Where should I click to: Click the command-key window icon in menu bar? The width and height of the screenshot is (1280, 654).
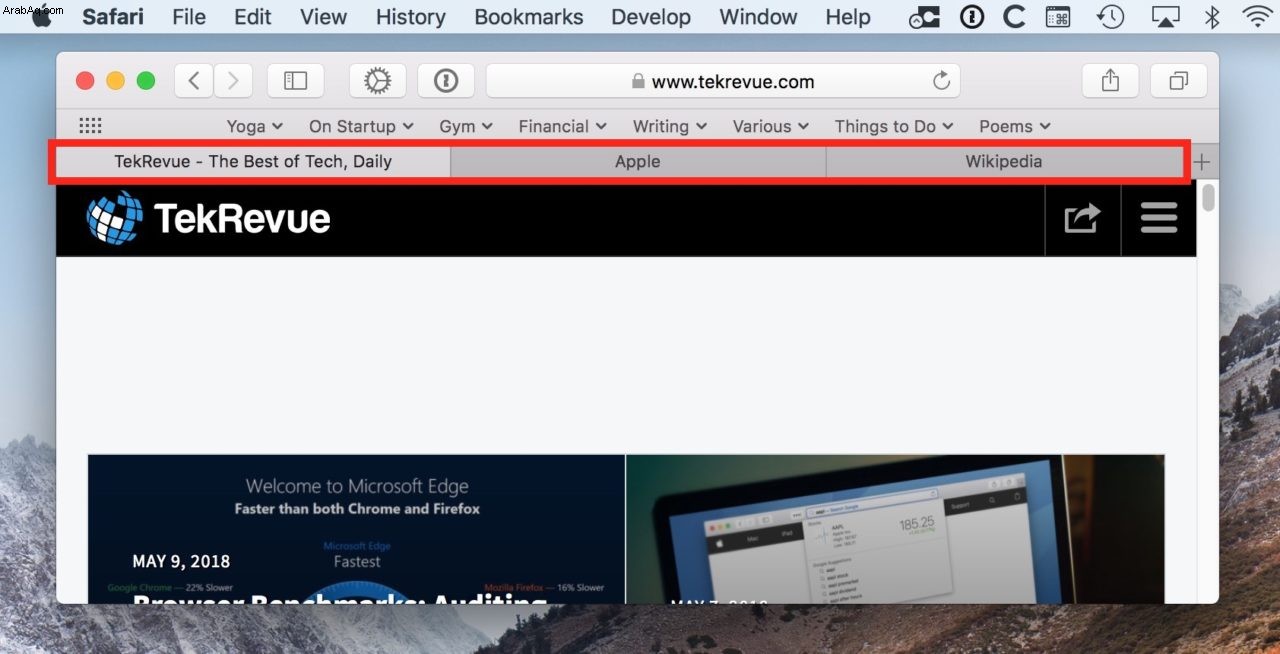point(1058,17)
